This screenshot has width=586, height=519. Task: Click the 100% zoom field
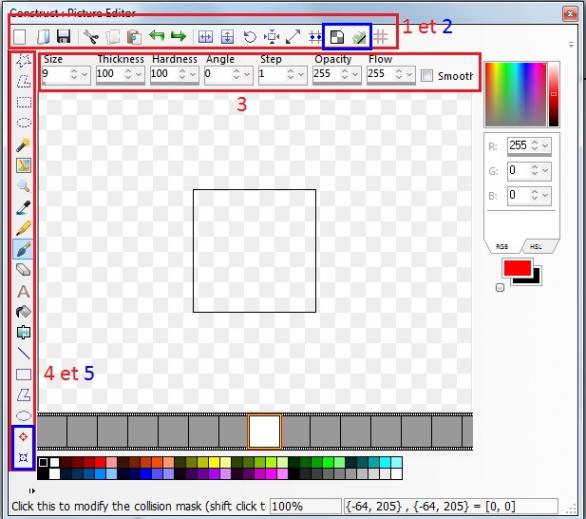305,506
